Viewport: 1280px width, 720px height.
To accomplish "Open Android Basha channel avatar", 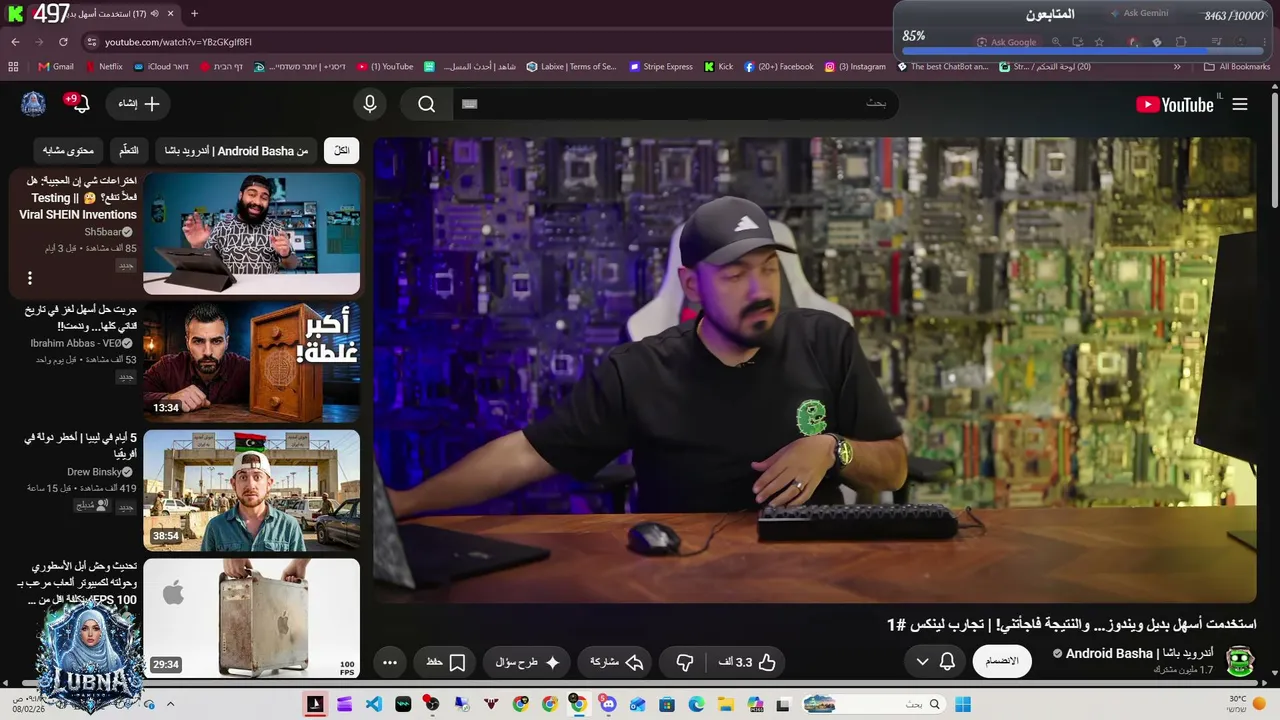I will pos(1240,661).
